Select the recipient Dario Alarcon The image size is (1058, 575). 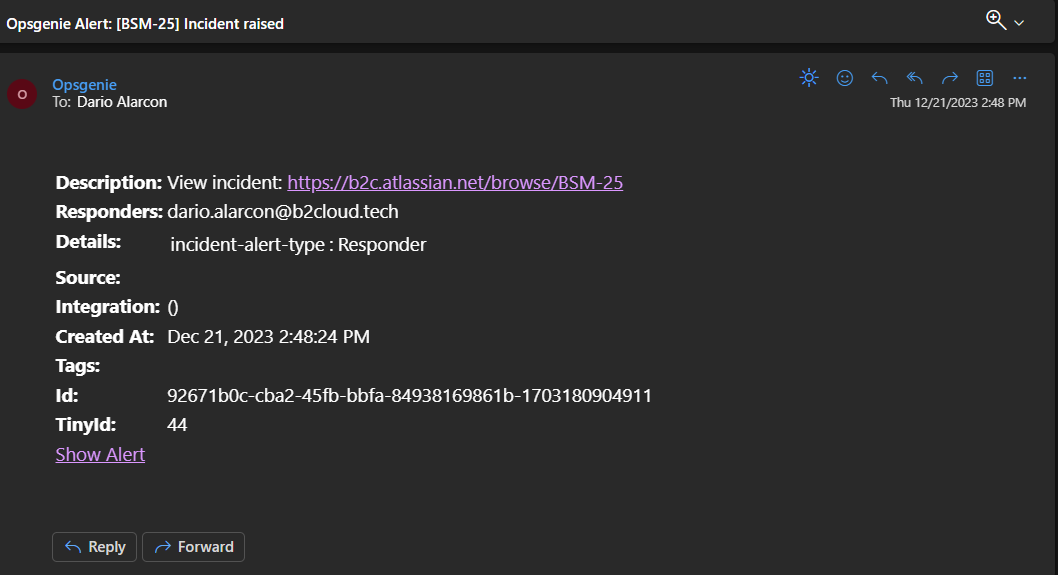tap(122, 102)
